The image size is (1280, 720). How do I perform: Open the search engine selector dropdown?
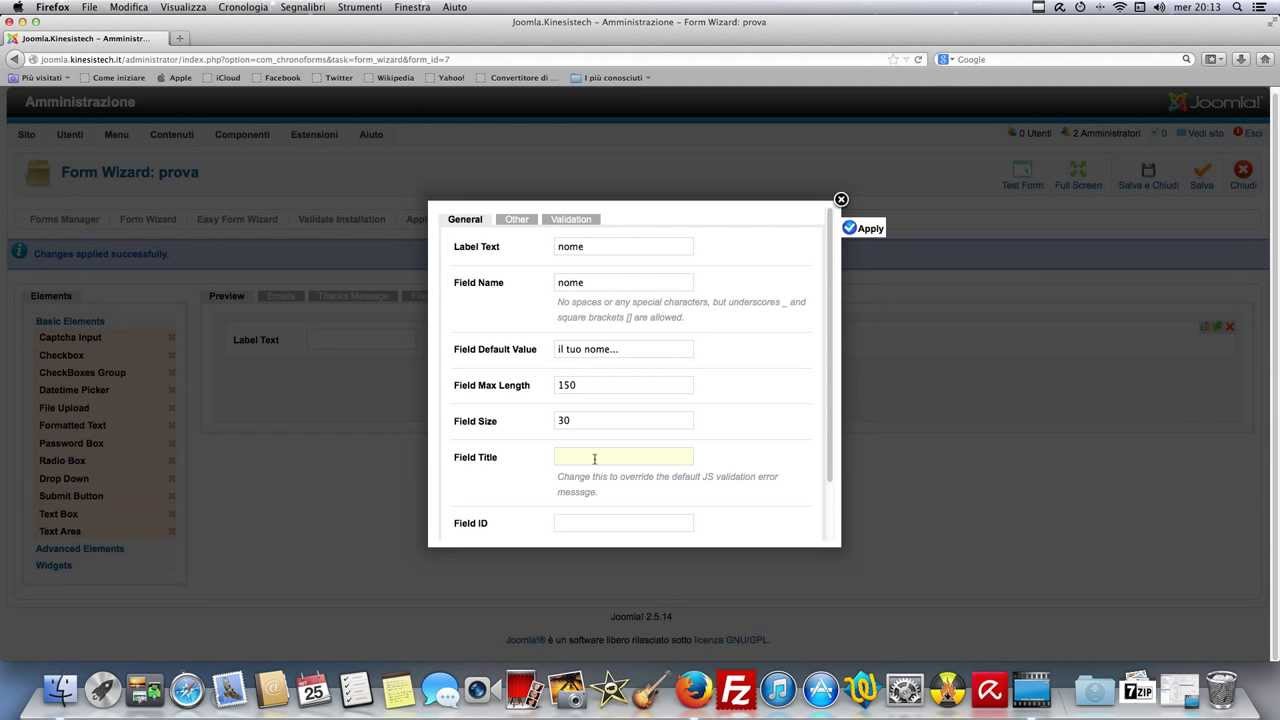coord(945,59)
